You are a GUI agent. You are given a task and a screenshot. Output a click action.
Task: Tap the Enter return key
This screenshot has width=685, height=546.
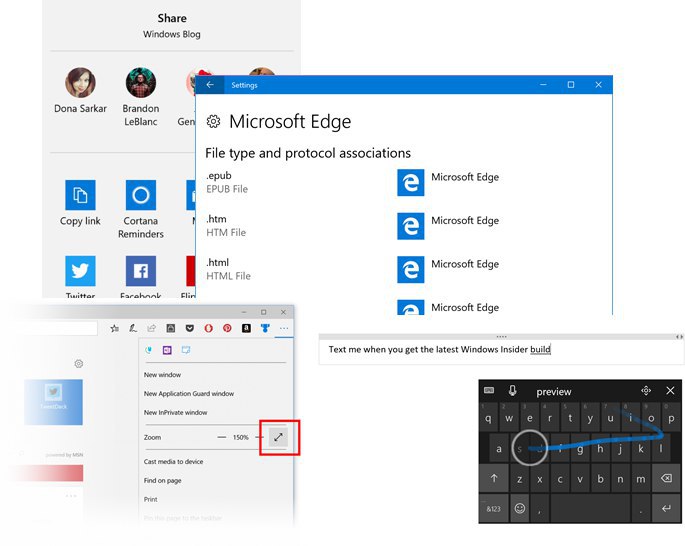click(666, 508)
